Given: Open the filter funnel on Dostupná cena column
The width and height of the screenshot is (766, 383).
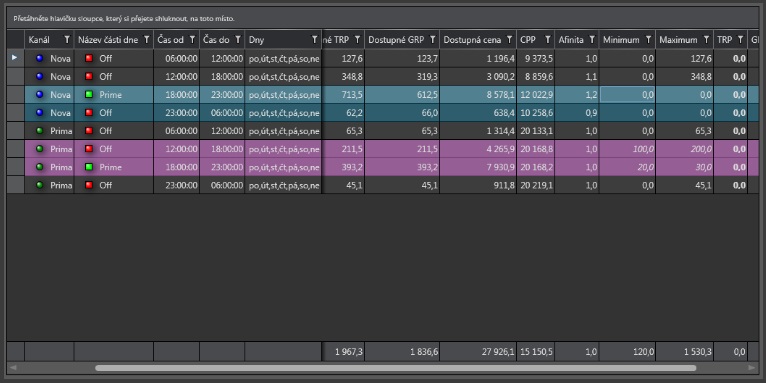Looking at the screenshot, I should coord(510,40).
